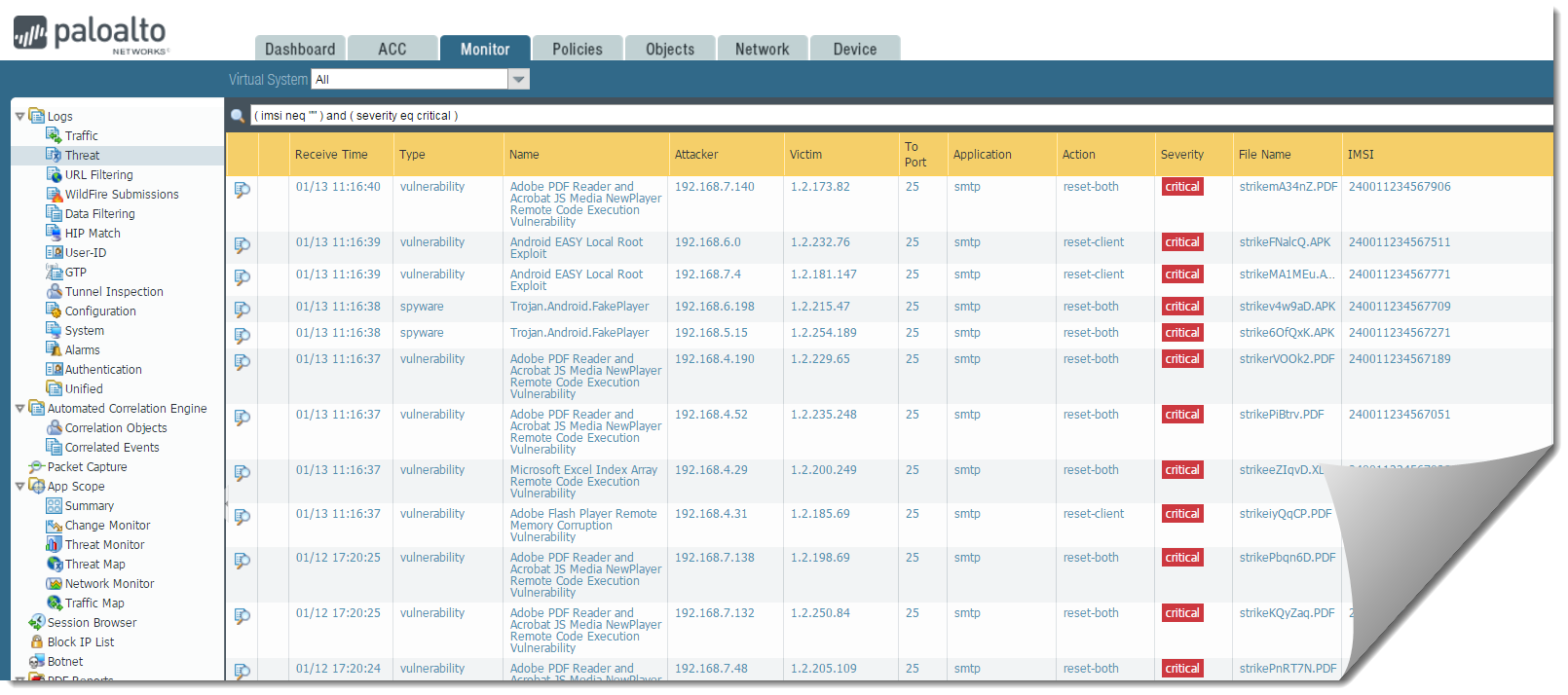Select the Packet Capture icon
The width and height of the screenshot is (1568, 695).
coord(37,466)
